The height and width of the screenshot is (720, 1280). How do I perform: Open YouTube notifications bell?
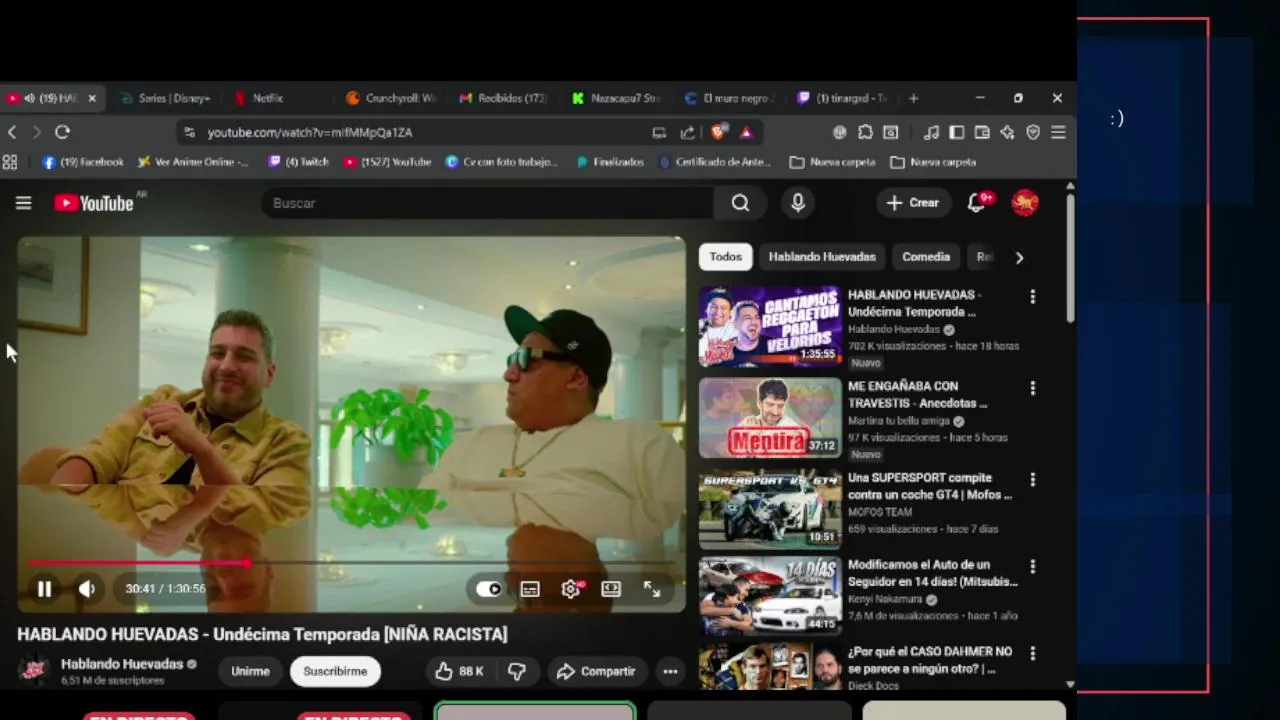tap(977, 203)
